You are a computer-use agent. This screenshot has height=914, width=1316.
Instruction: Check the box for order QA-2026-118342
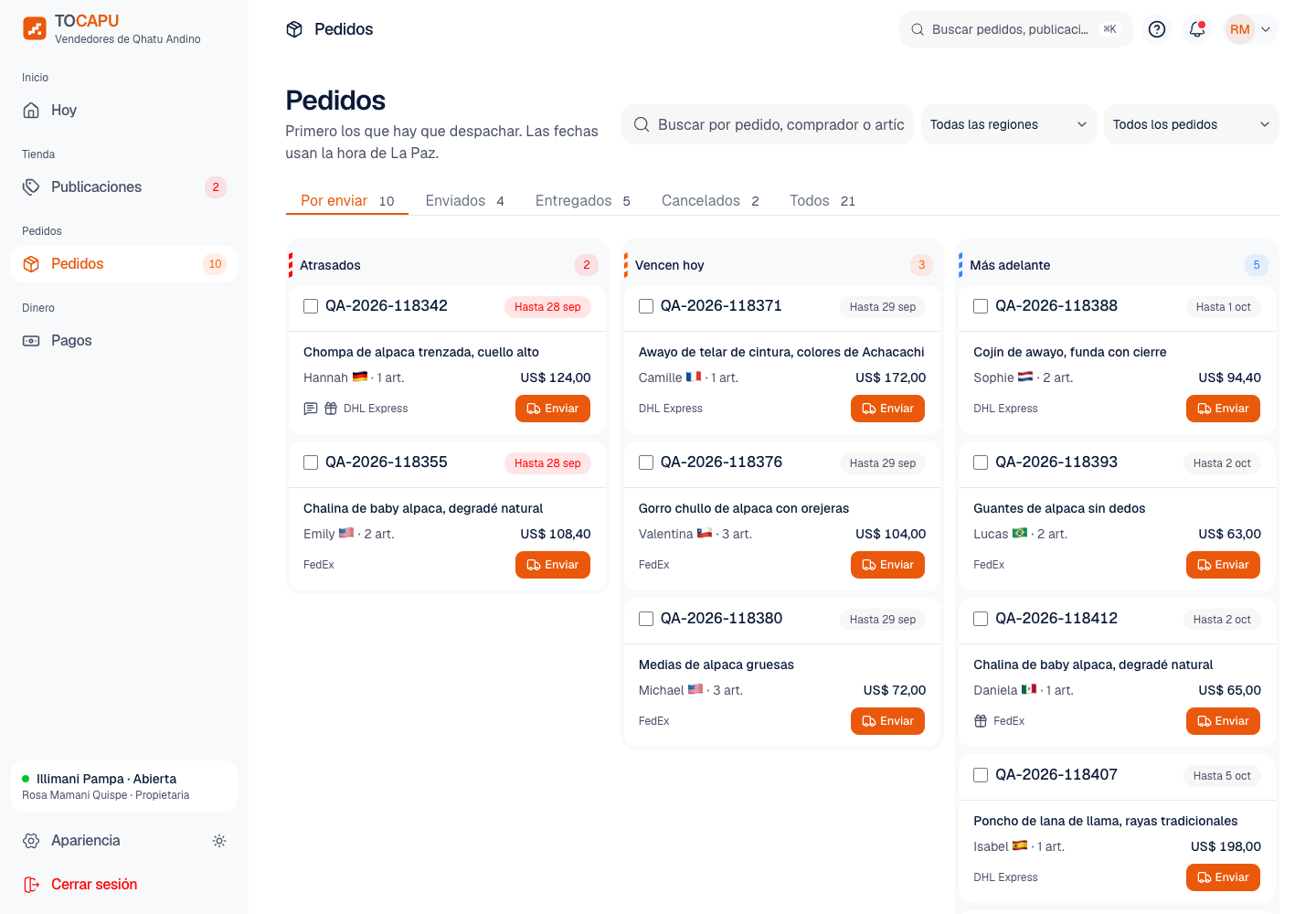pyautogui.click(x=311, y=306)
